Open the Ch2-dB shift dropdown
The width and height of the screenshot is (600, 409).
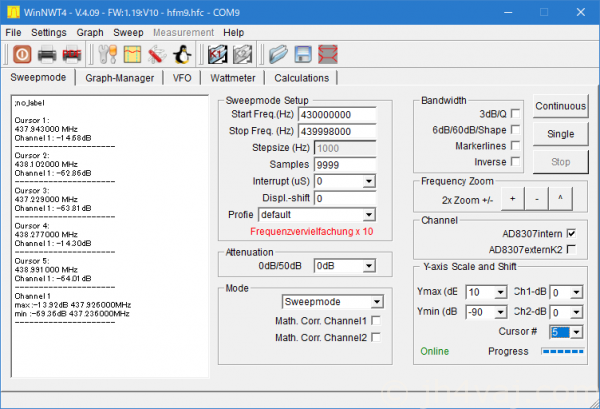pyautogui.click(x=576, y=313)
